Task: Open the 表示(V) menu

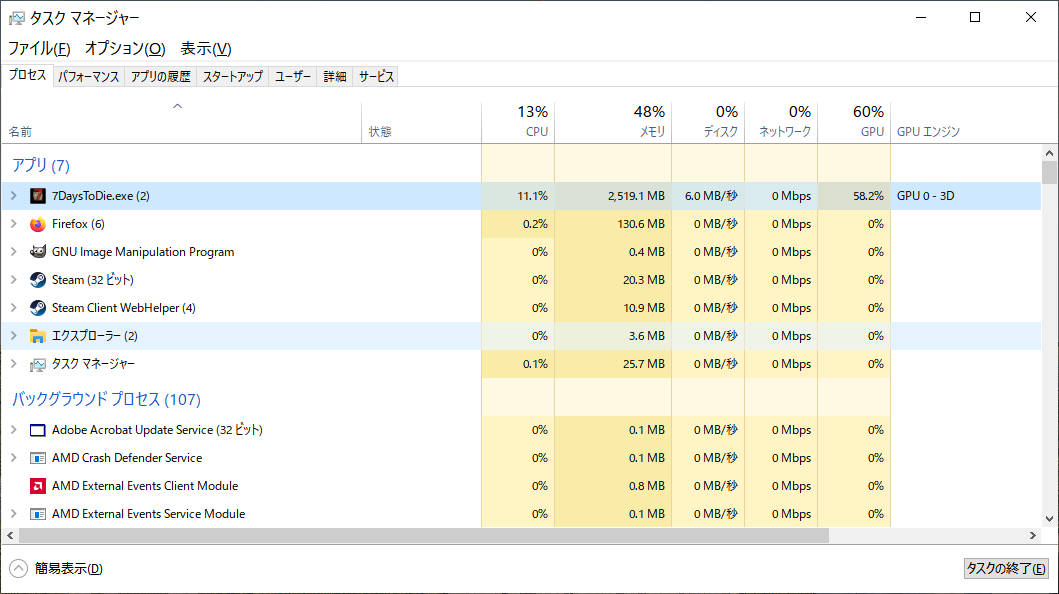Action: (205, 49)
